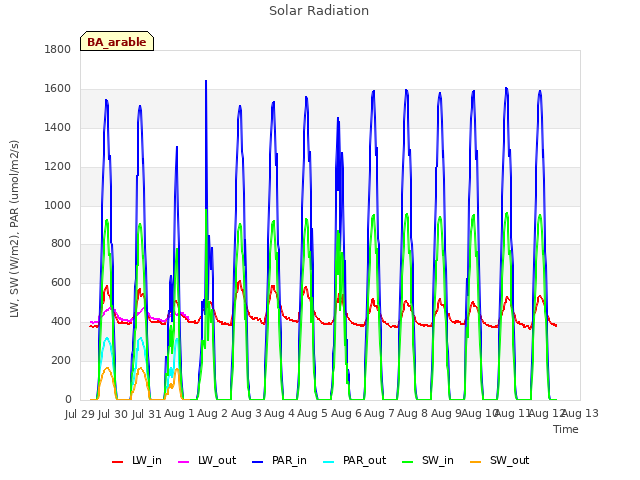This screenshot has width=640, height=480.
Task: Click the Aug 7 x-axis date label
Action: coord(379,413)
